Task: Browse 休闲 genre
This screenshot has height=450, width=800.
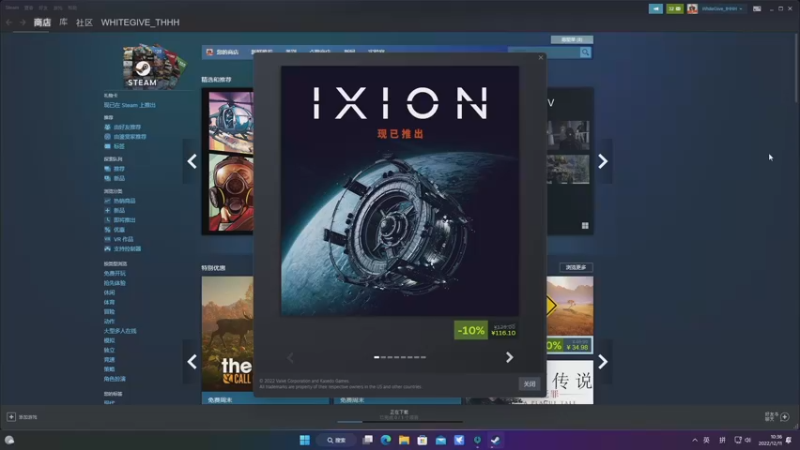Action: click(109, 293)
